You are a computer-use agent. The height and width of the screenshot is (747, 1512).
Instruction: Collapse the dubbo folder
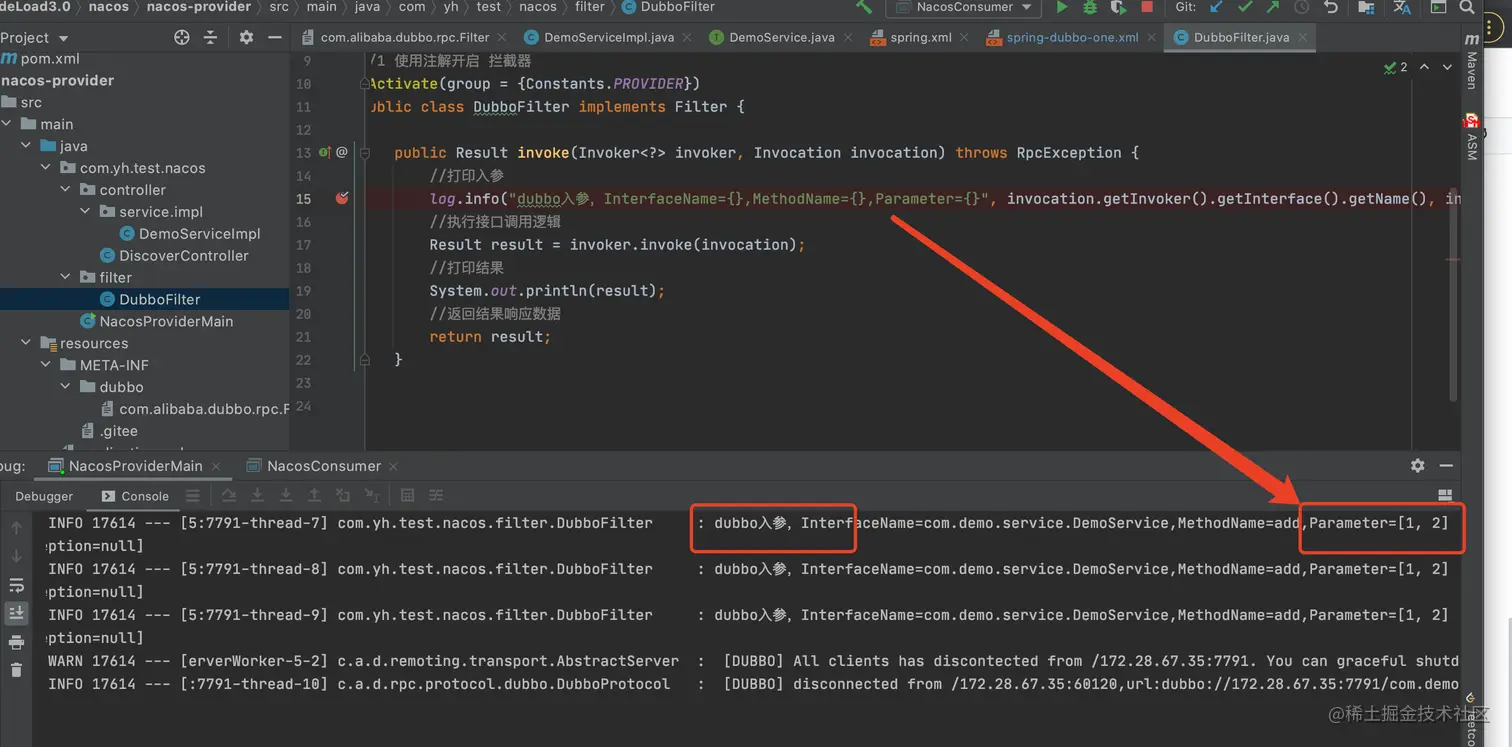(x=66, y=387)
